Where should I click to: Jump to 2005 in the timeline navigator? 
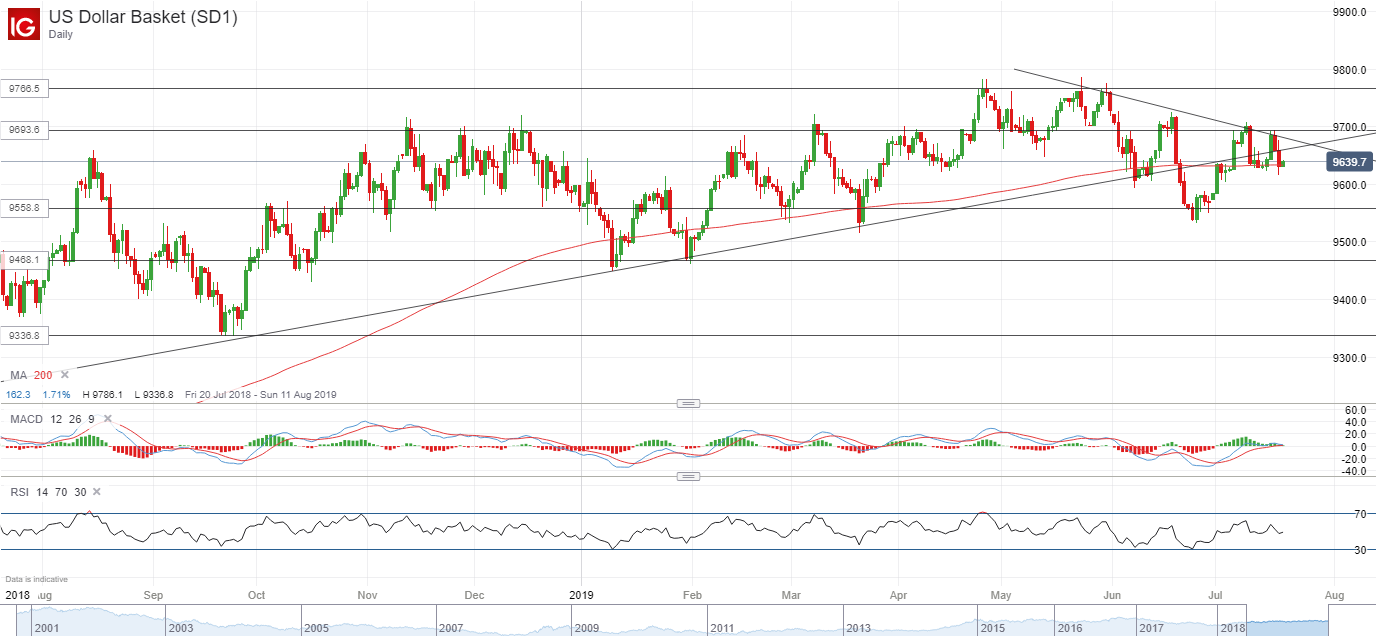[x=318, y=628]
